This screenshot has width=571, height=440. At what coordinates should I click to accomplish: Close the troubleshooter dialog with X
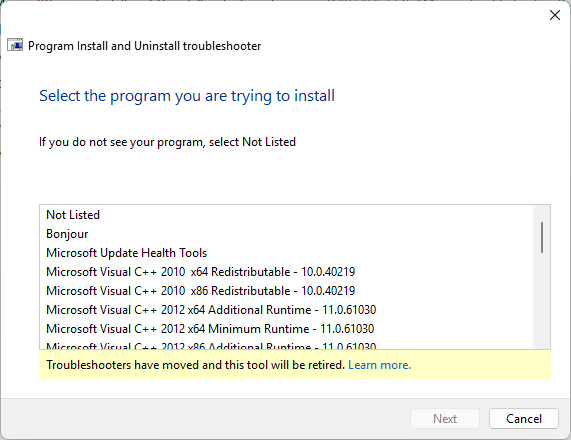tap(555, 15)
